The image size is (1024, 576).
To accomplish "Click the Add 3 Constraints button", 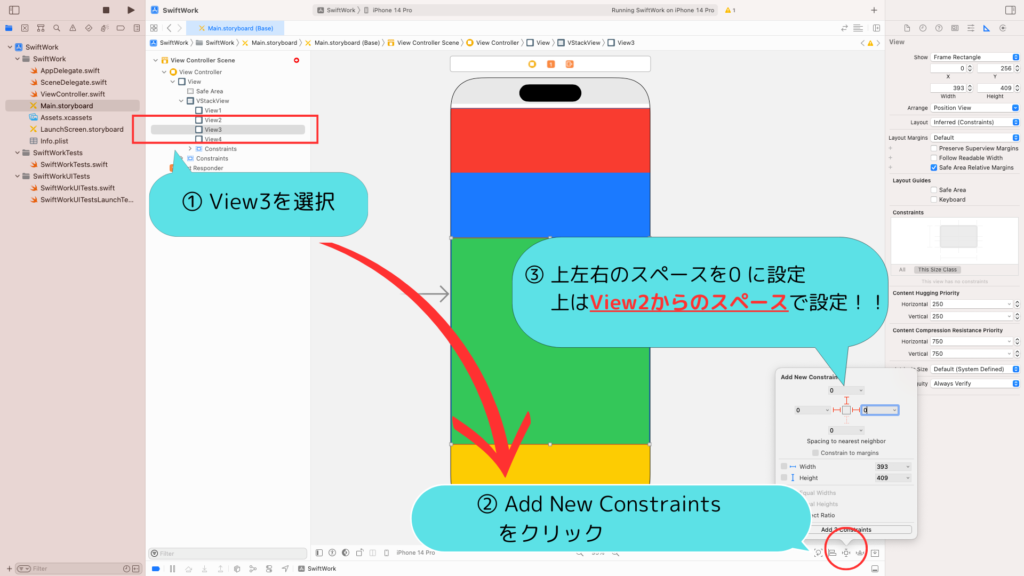I will click(x=846, y=530).
